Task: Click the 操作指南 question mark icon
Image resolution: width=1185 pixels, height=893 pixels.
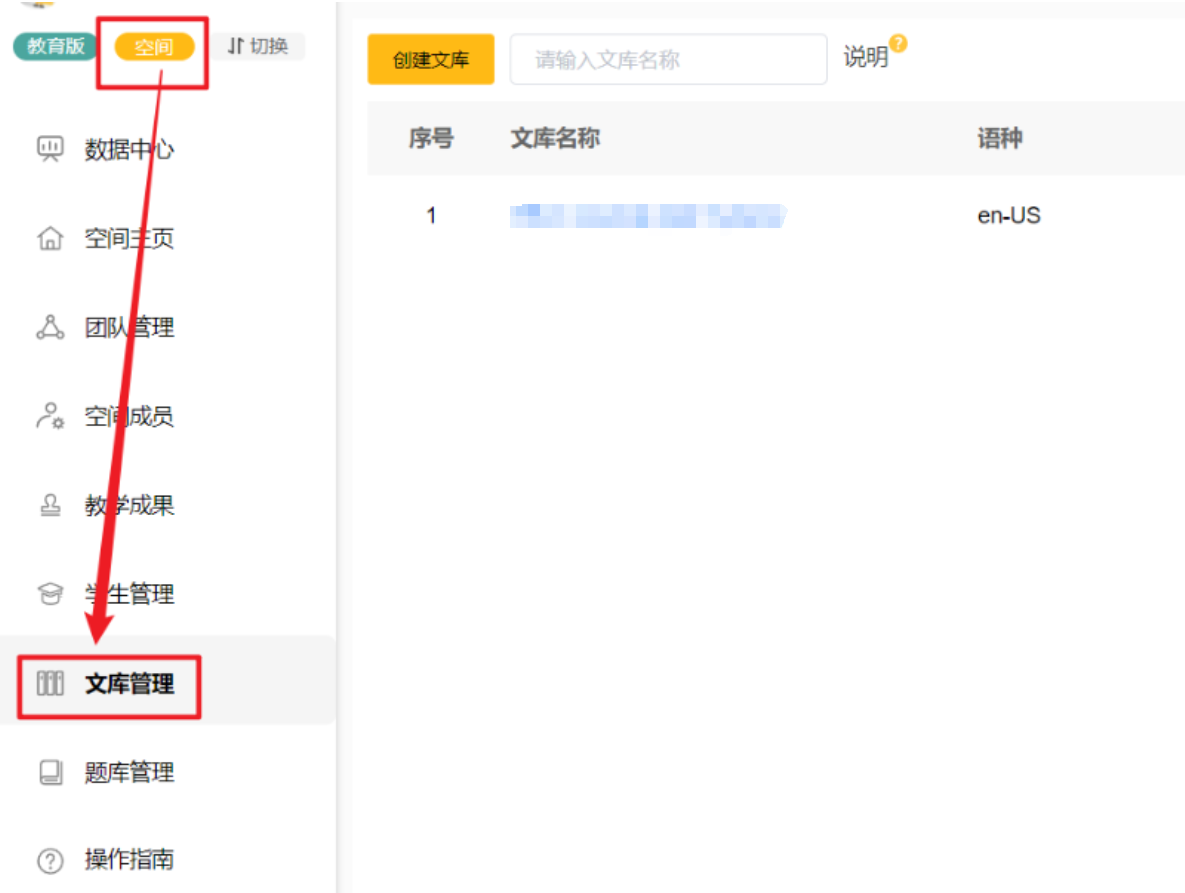Action: point(50,860)
